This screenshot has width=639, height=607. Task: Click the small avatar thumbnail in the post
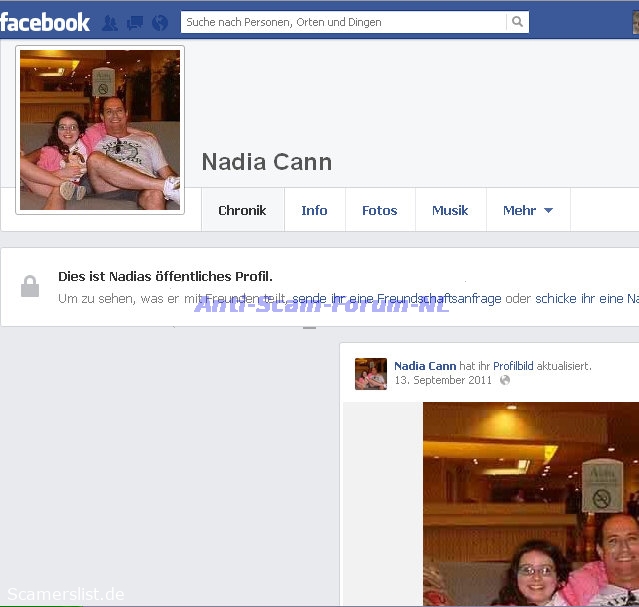tap(371, 373)
